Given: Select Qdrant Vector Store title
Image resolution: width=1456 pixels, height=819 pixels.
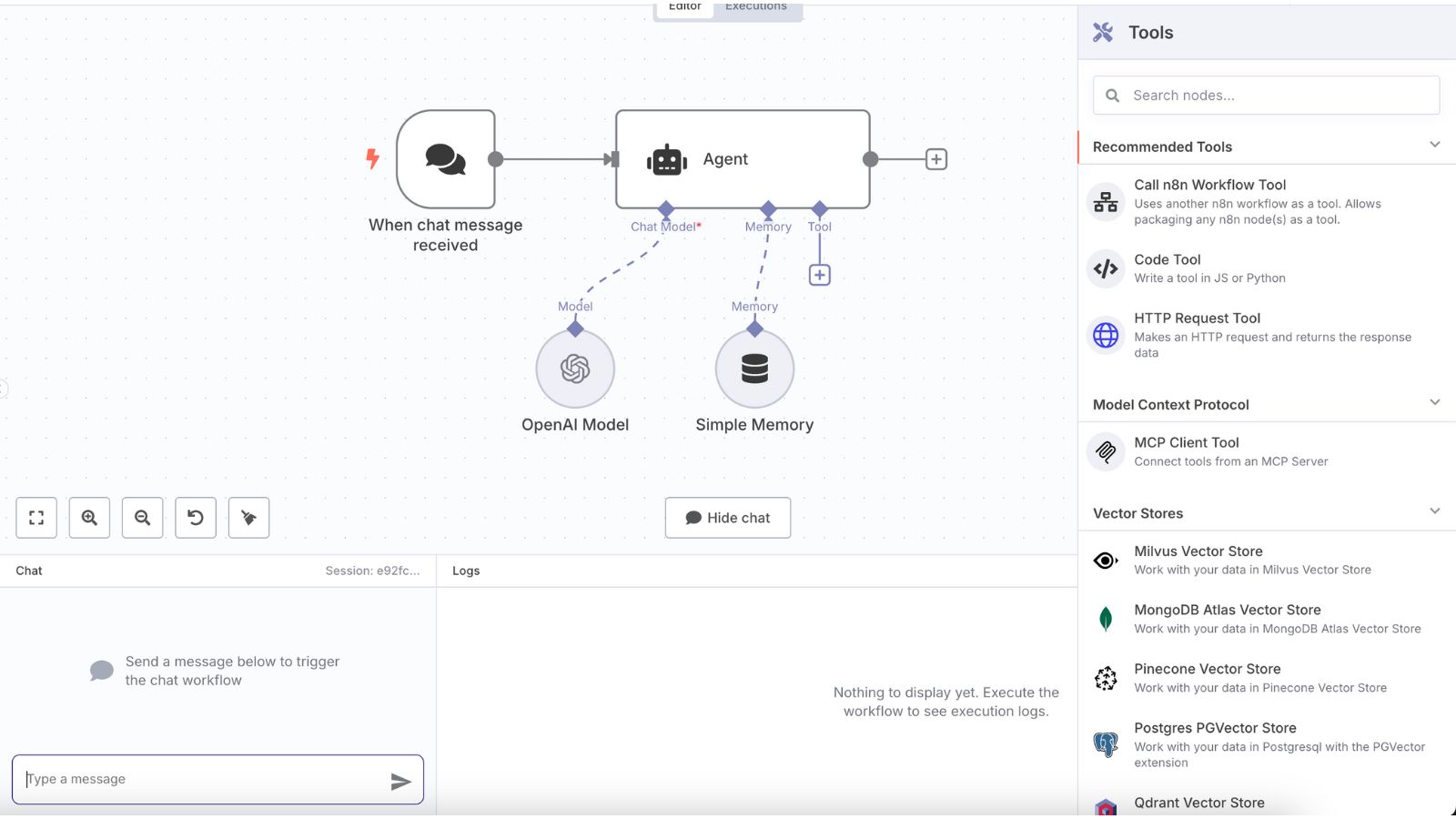Looking at the screenshot, I should [1199, 803].
